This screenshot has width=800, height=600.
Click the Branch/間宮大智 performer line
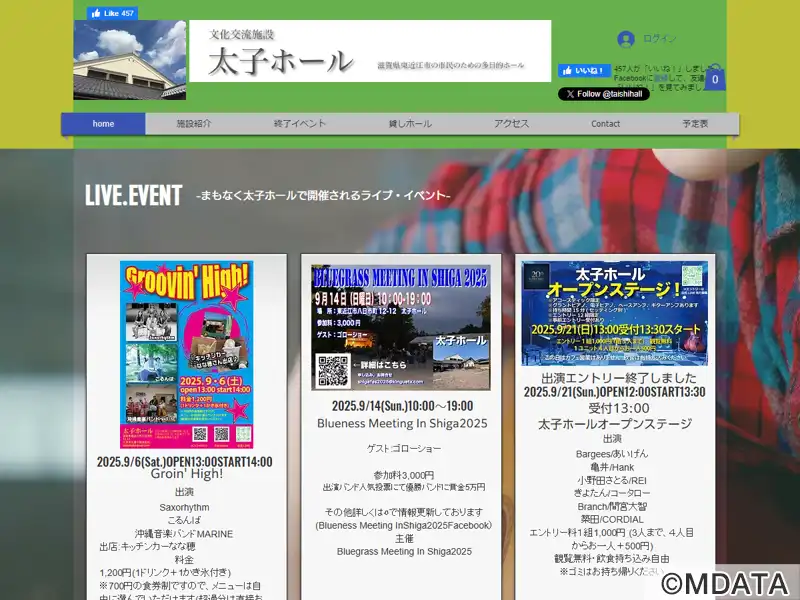point(612,507)
